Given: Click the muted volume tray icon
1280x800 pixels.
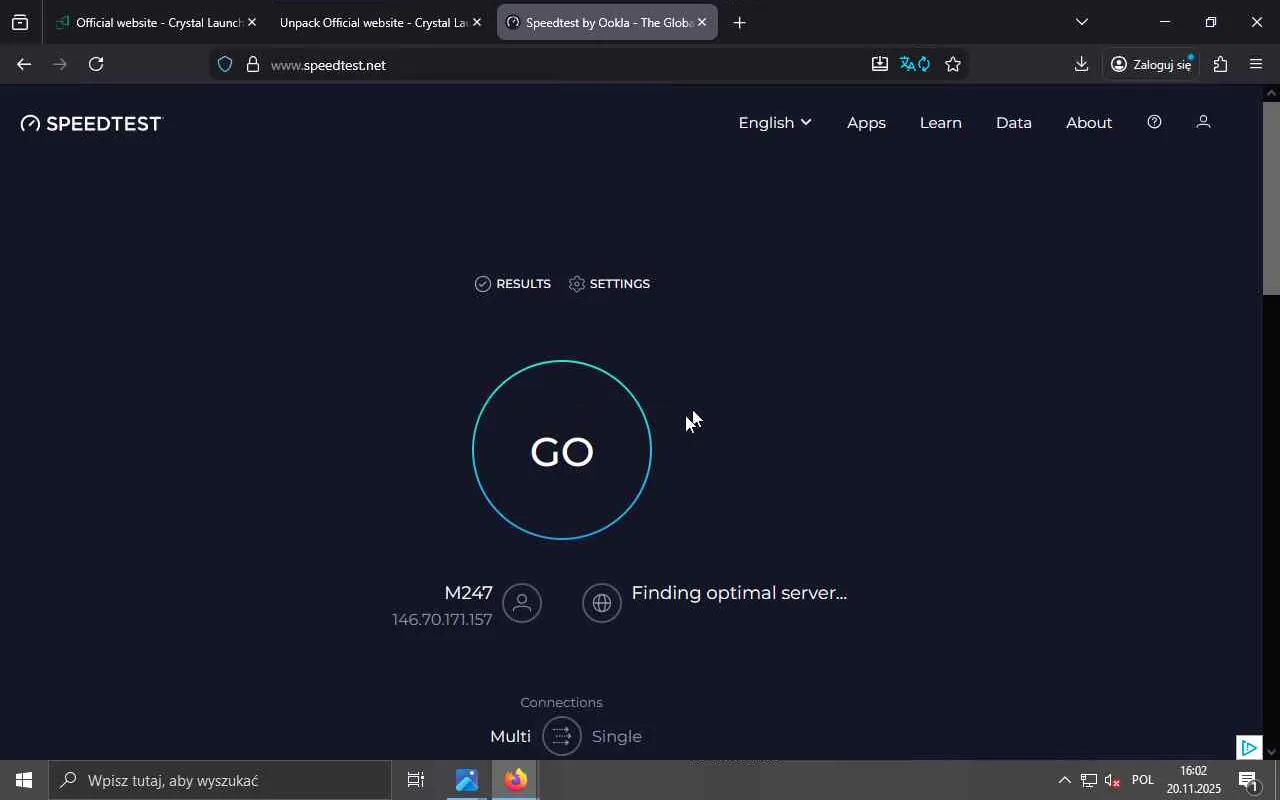Looking at the screenshot, I should click(1112, 780).
